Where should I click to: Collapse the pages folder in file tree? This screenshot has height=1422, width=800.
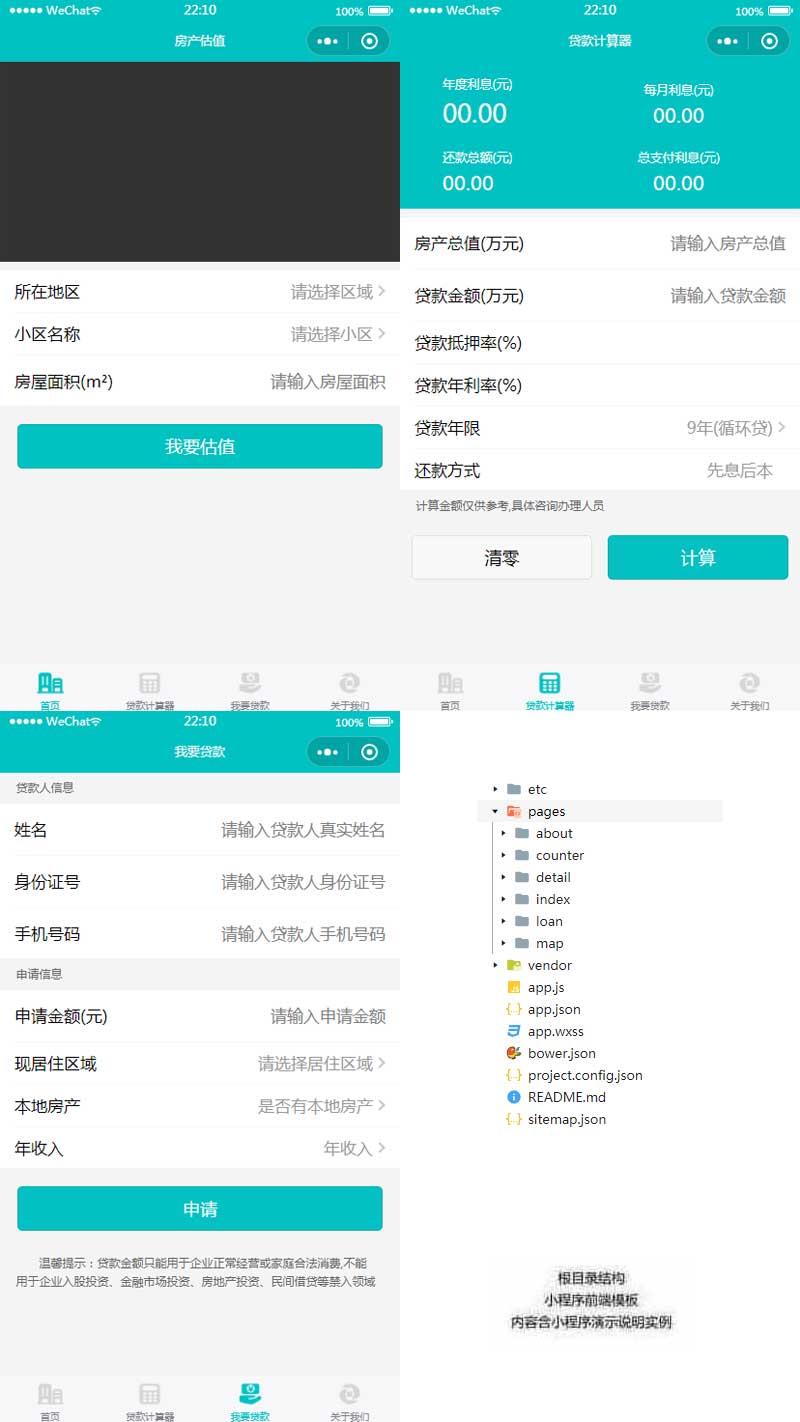click(x=495, y=811)
